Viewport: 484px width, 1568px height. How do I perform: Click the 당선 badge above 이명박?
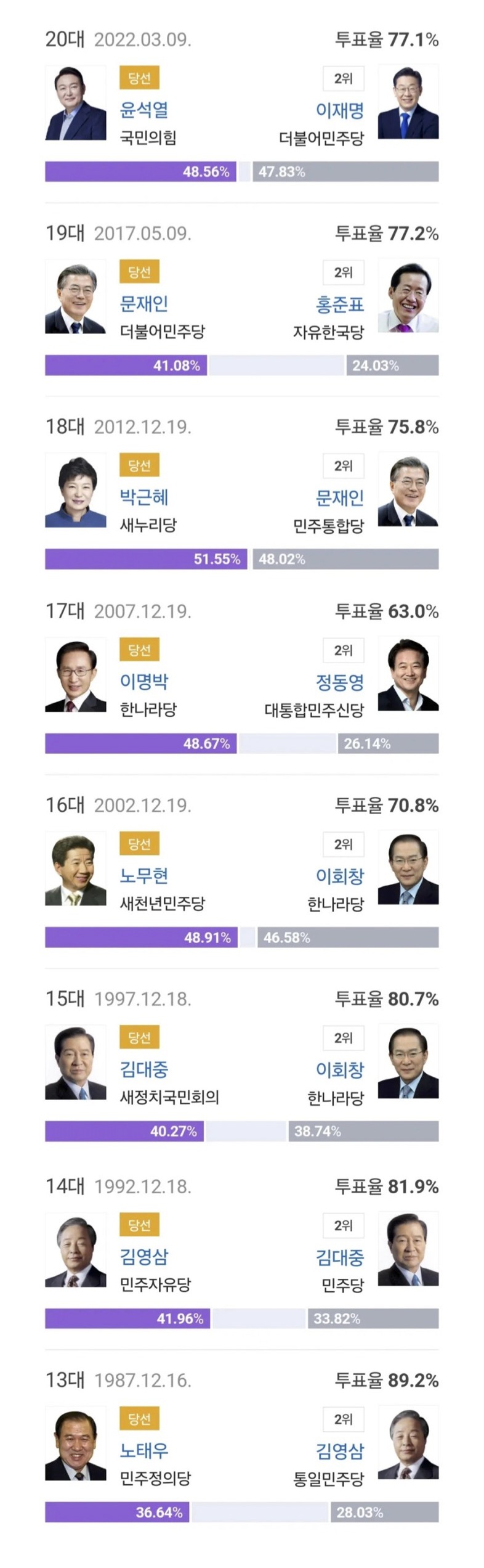click(139, 650)
